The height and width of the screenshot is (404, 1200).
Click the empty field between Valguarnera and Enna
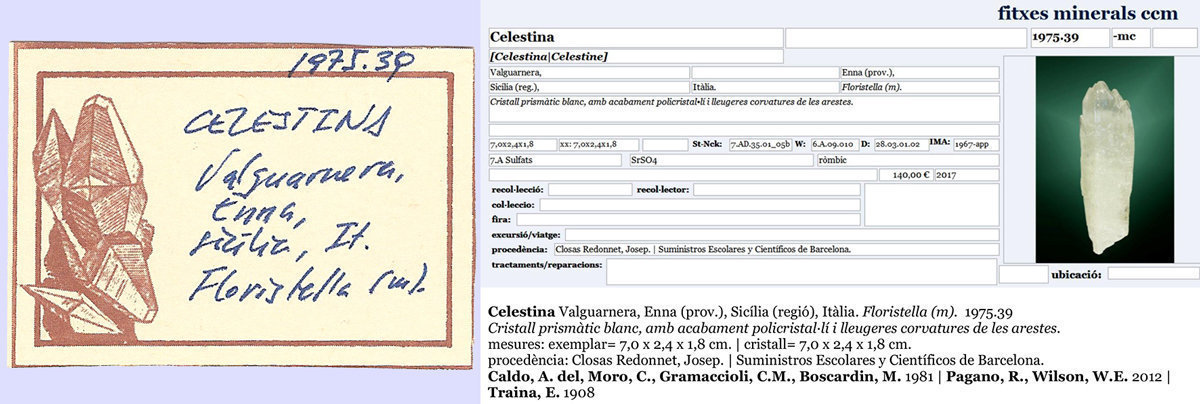click(764, 72)
